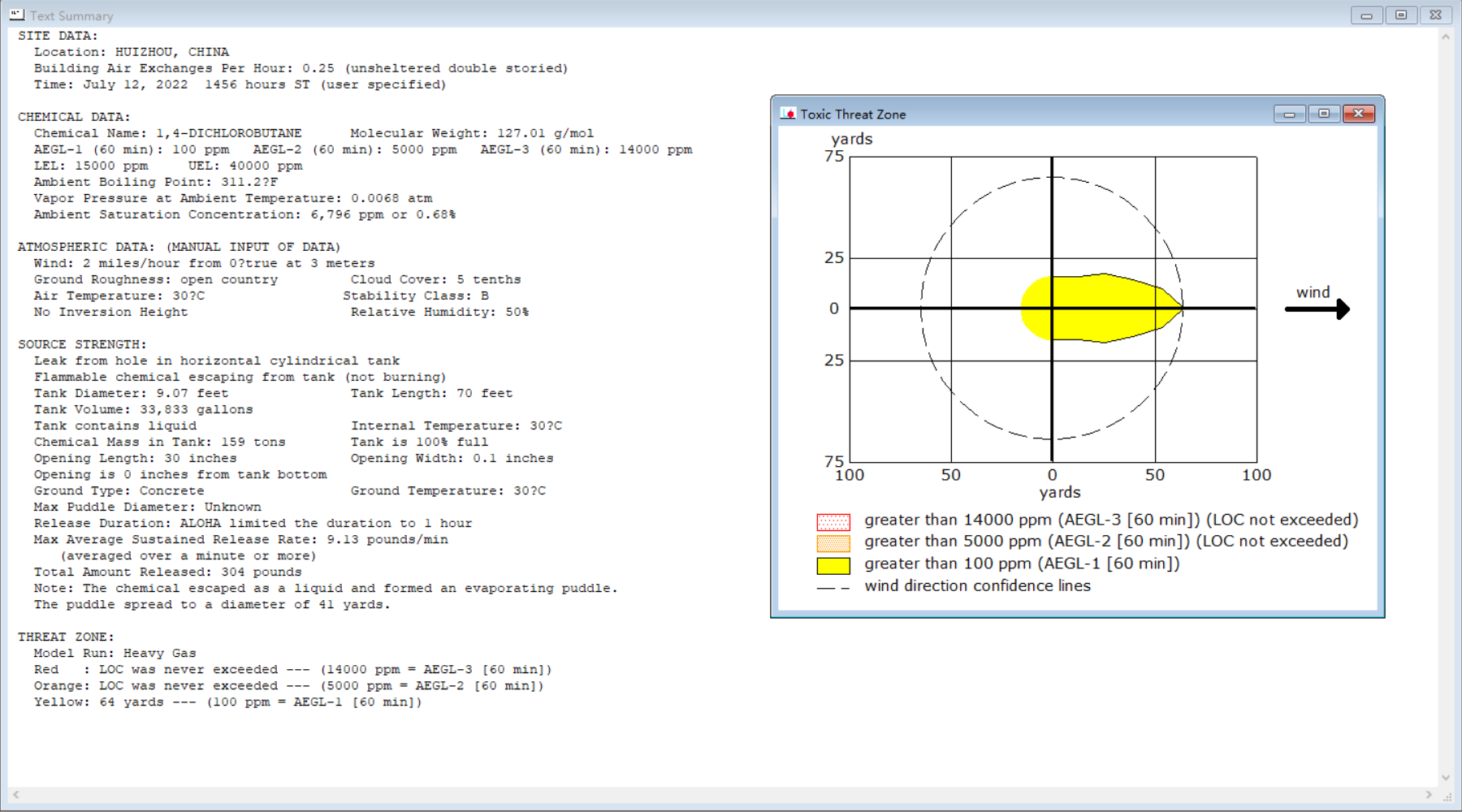Maximize the Toxic Threat Zone window

[1324, 114]
